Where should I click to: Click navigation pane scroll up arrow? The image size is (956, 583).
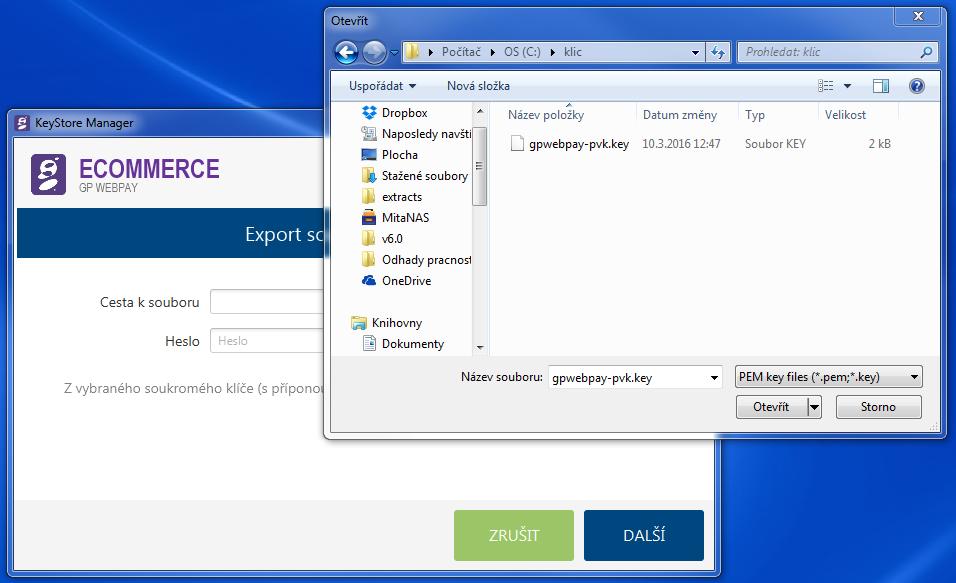[x=480, y=112]
